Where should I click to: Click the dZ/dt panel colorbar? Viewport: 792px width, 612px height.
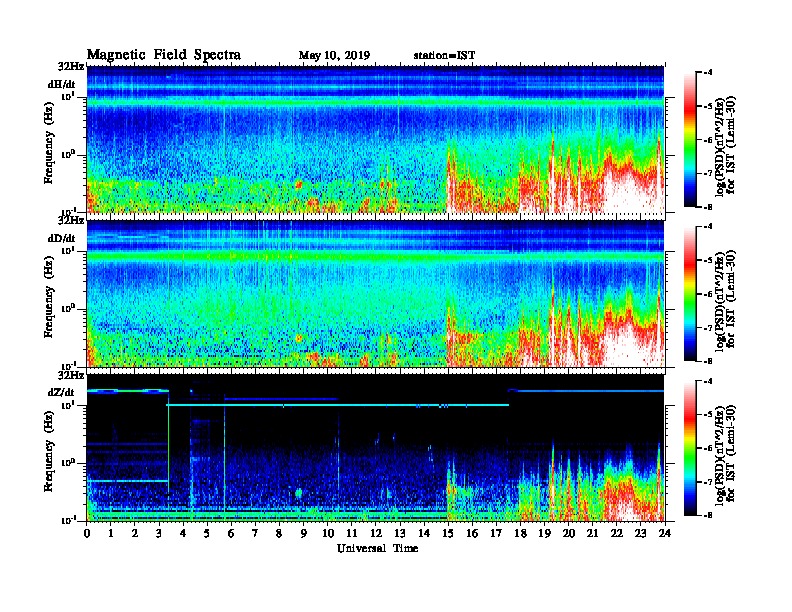pyautogui.click(x=689, y=448)
